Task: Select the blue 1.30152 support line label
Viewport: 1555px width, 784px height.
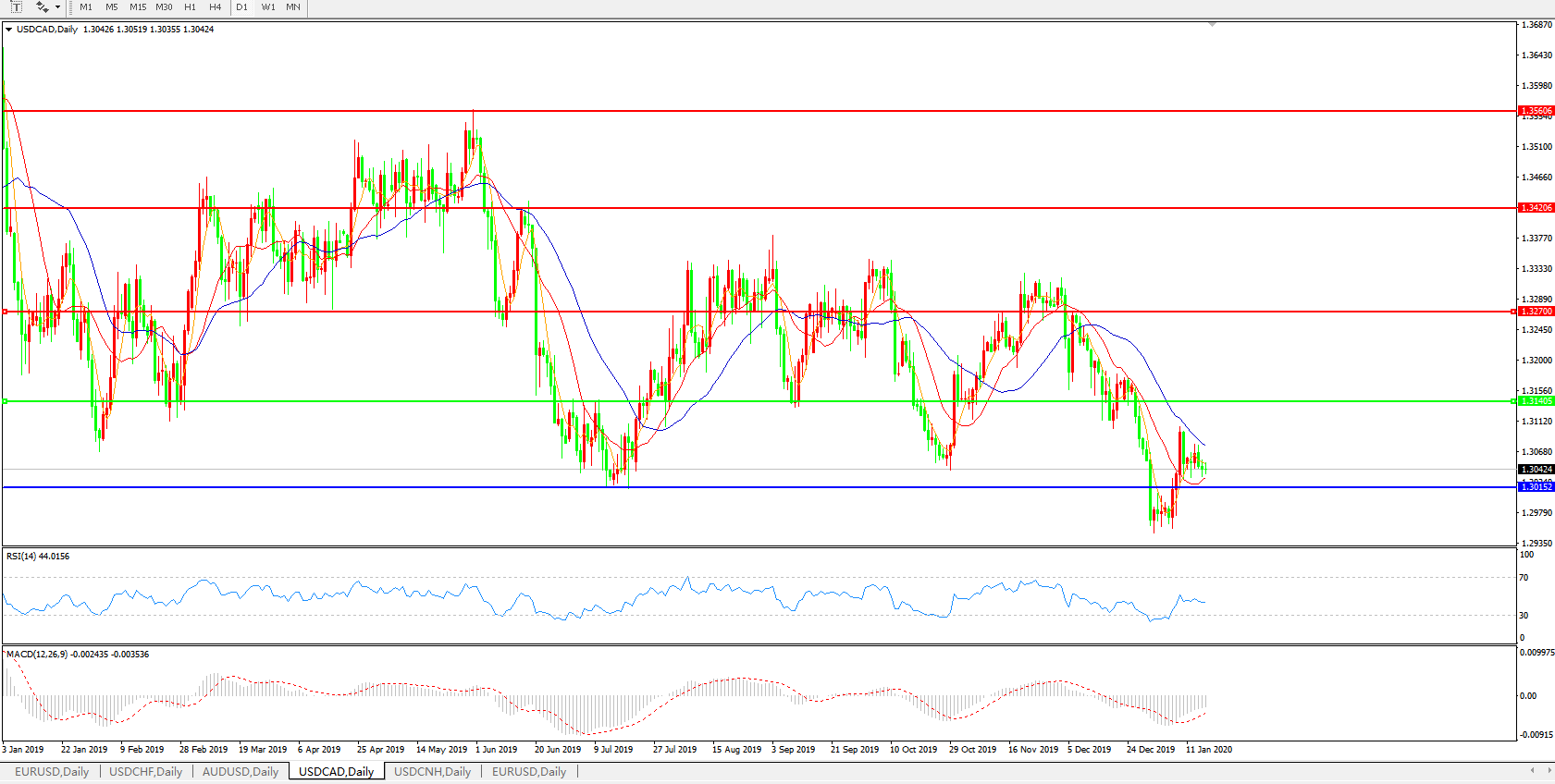Action: click(x=1536, y=487)
